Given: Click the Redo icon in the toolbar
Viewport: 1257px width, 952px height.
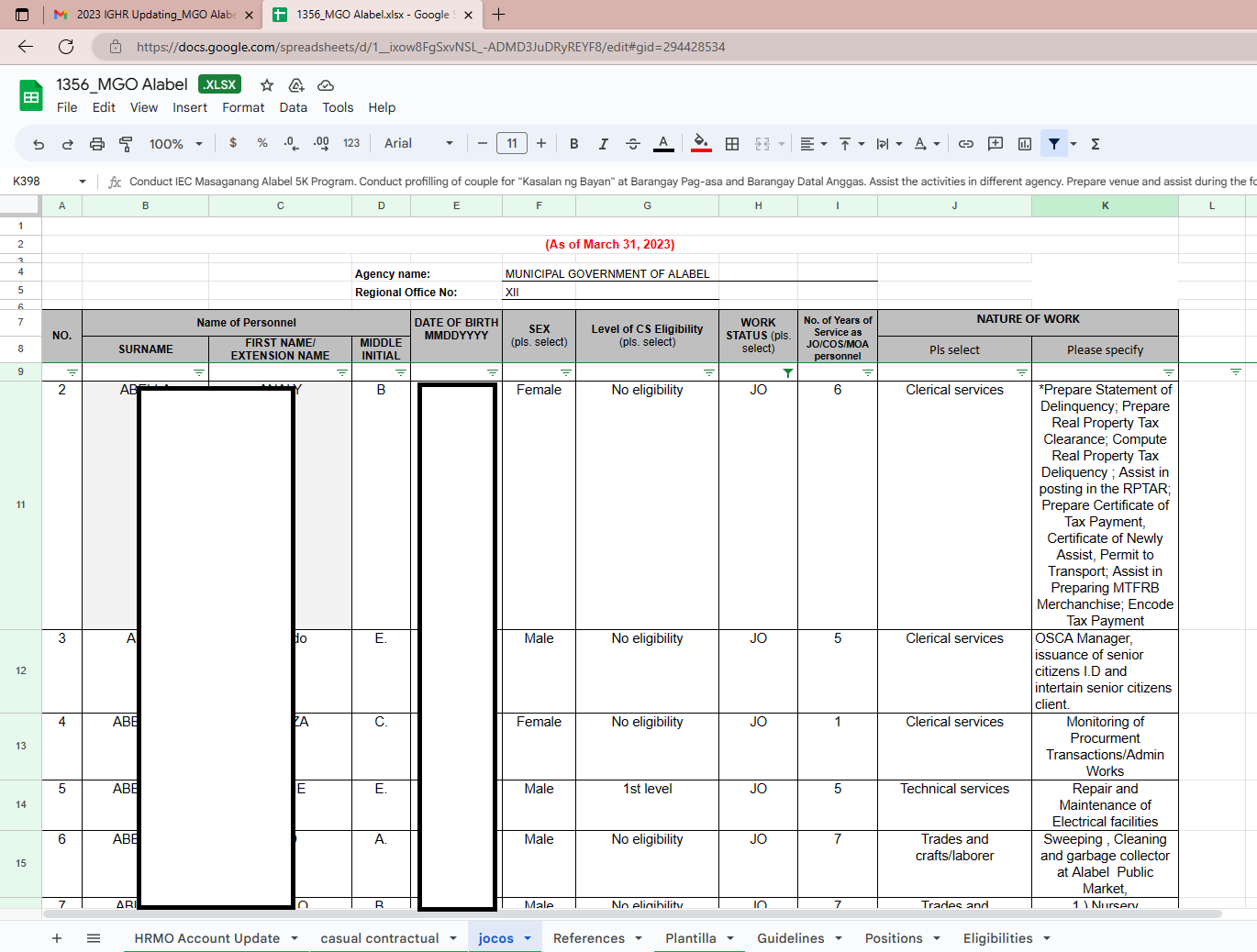Looking at the screenshot, I should 68,144.
